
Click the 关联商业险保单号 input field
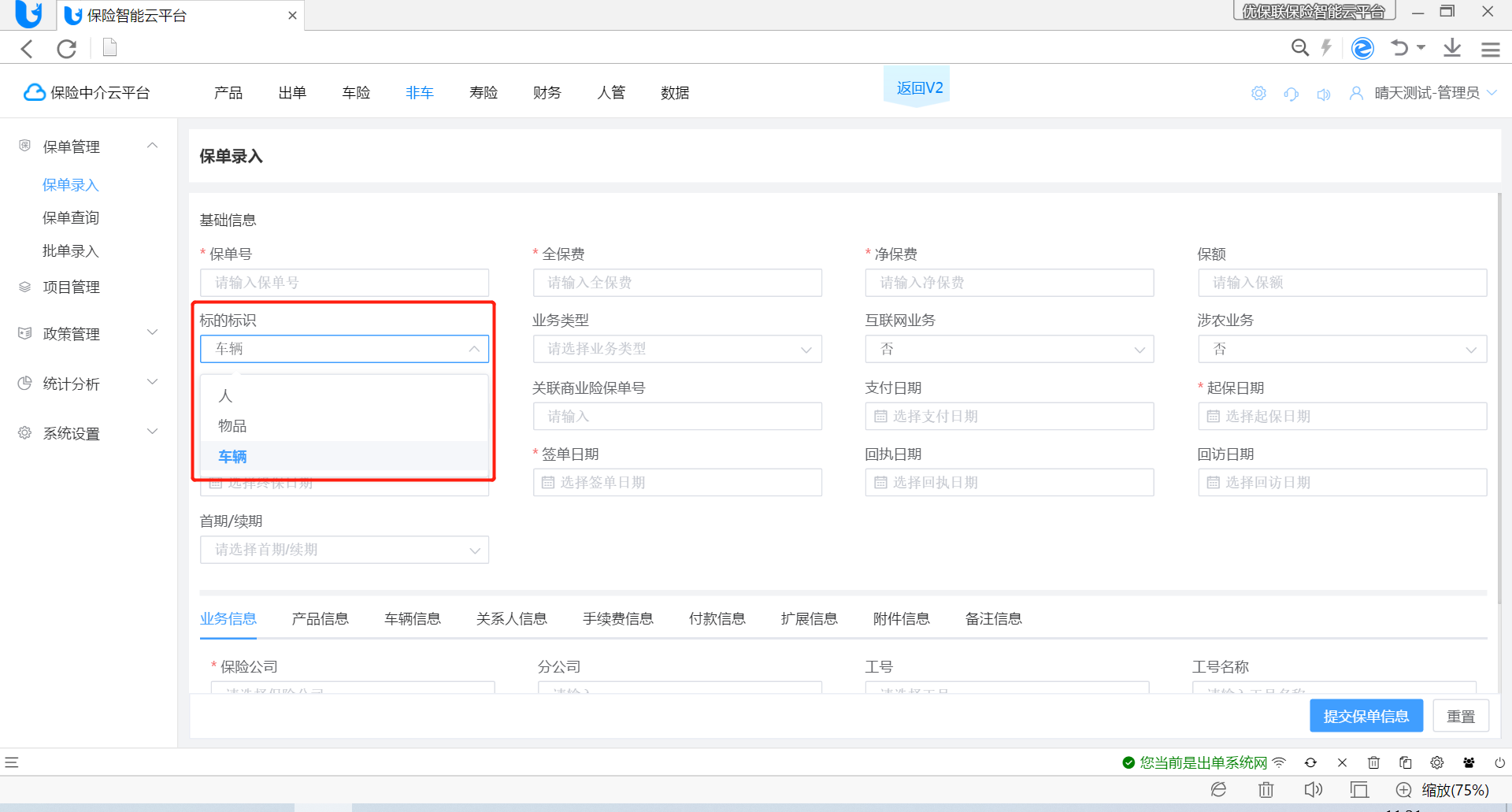pos(677,417)
